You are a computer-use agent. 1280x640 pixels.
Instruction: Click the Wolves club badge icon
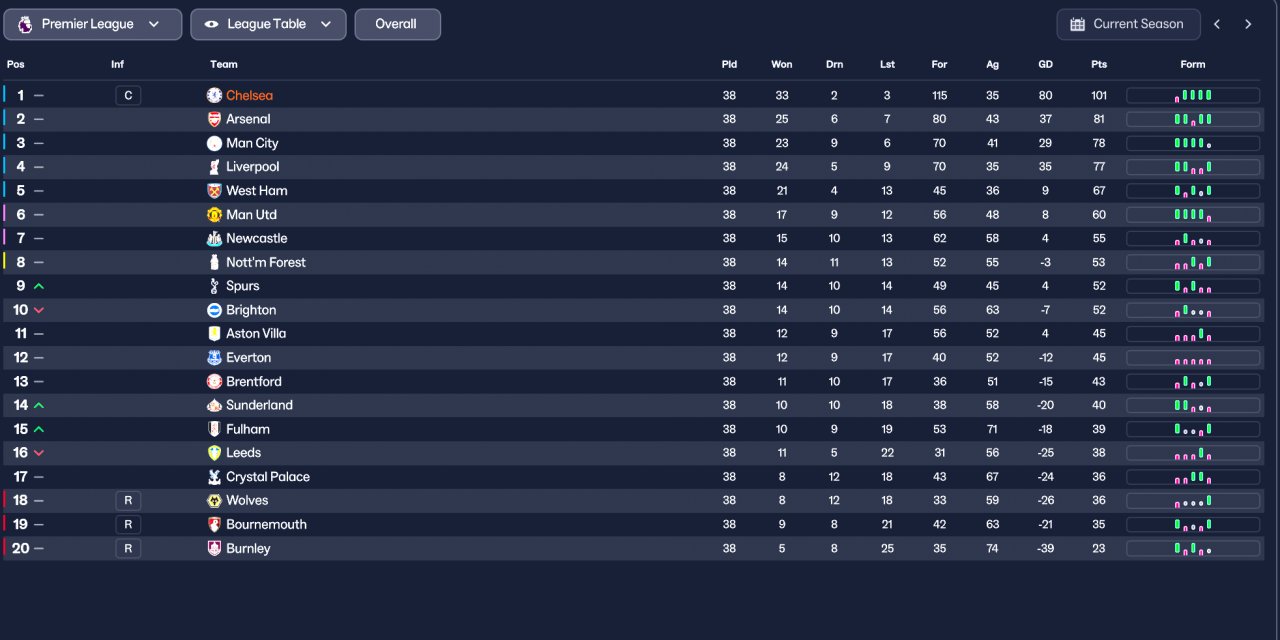[x=214, y=501]
